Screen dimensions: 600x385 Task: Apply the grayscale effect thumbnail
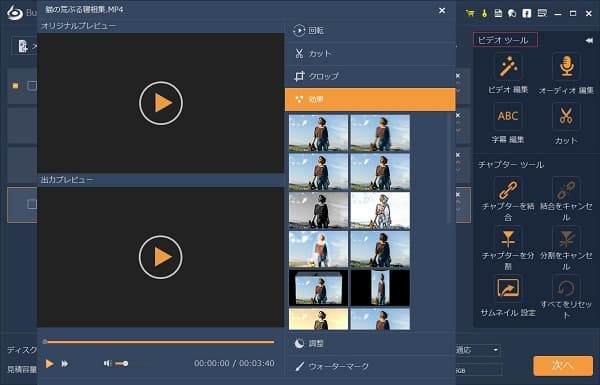point(319,210)
